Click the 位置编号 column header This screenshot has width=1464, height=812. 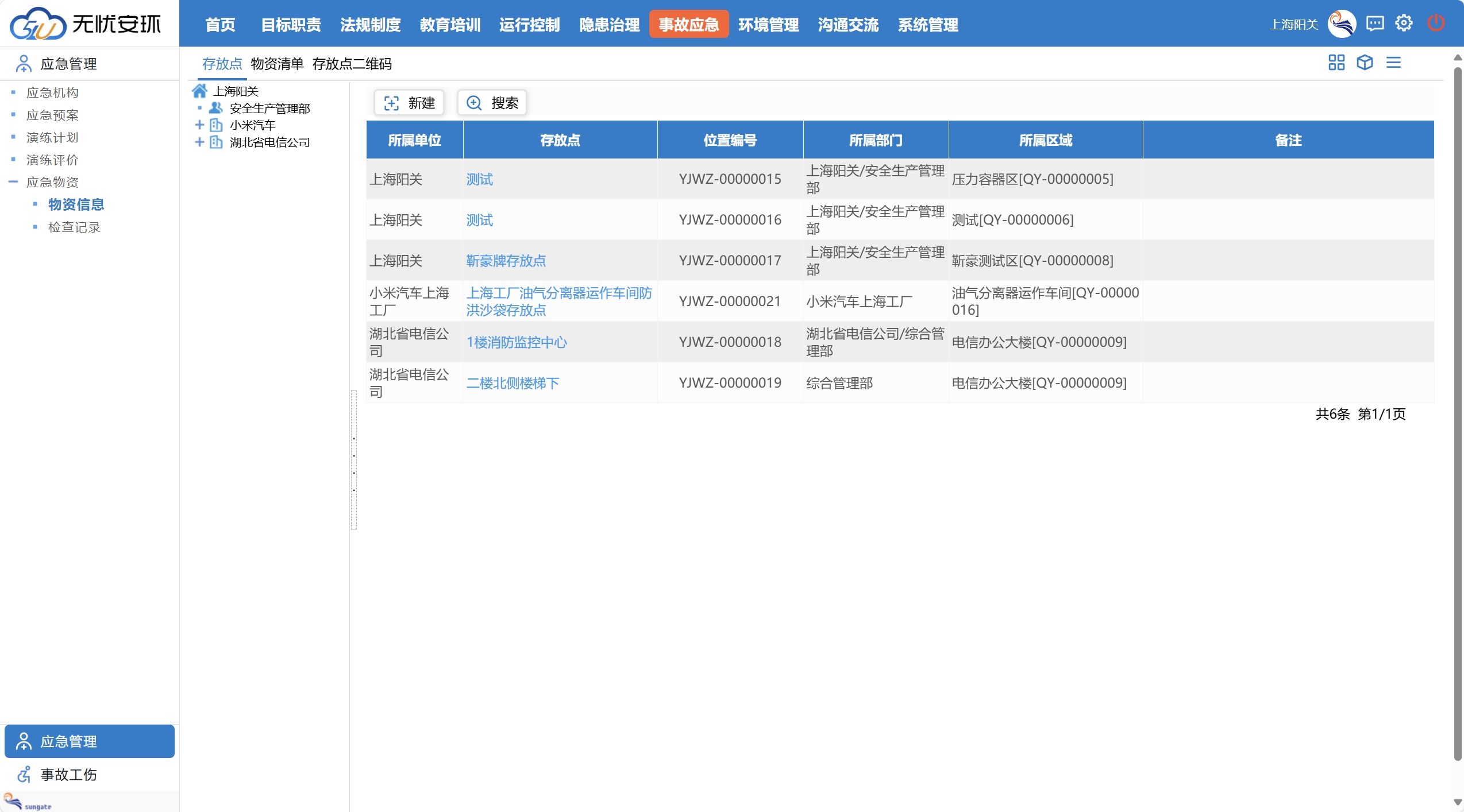(x=730, y=140)
